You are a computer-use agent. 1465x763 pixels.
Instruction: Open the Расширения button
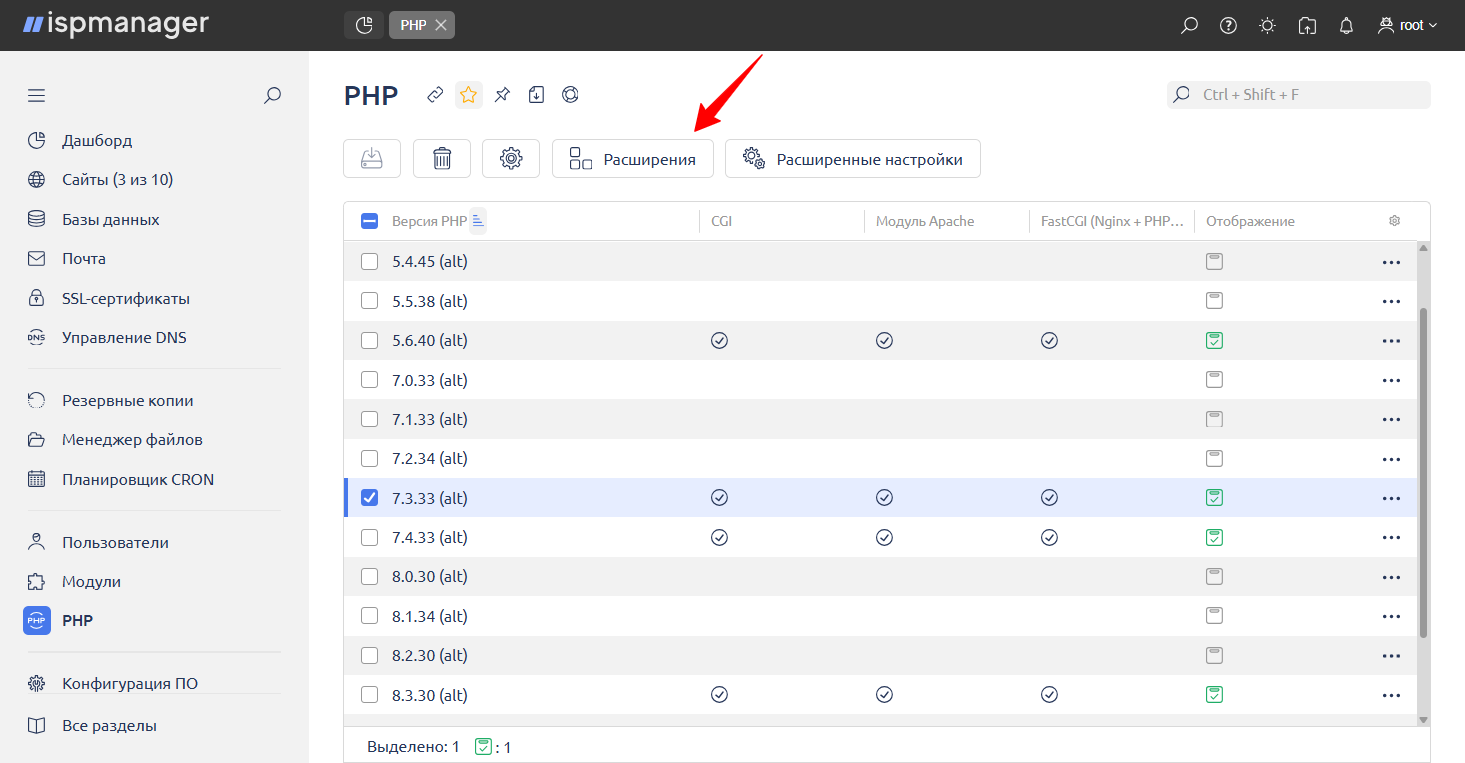pyautogui.click(x=632, y=158)
